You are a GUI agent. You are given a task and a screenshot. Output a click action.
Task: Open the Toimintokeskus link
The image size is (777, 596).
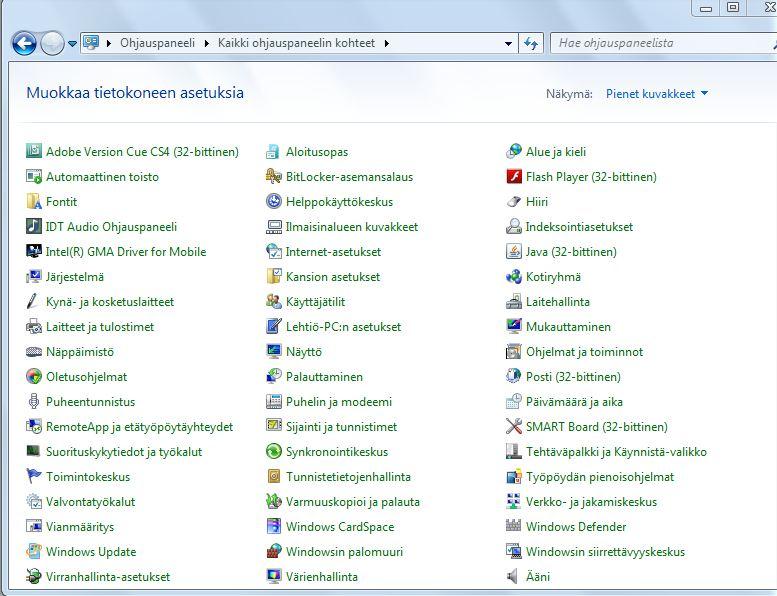88,476
